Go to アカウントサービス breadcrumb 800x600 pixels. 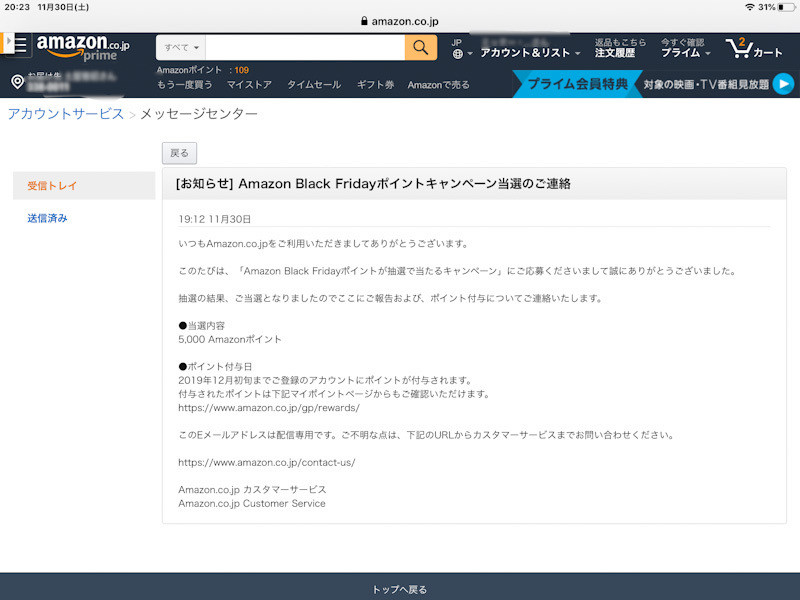click(x=66, y=114)
